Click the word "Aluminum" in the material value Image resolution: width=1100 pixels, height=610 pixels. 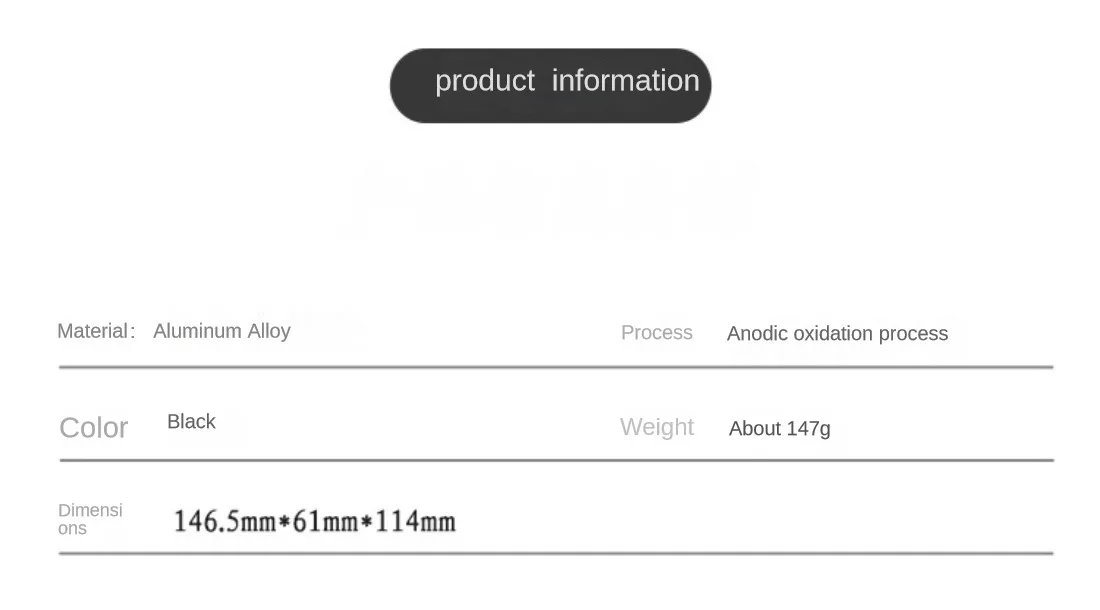coord(197,331)
